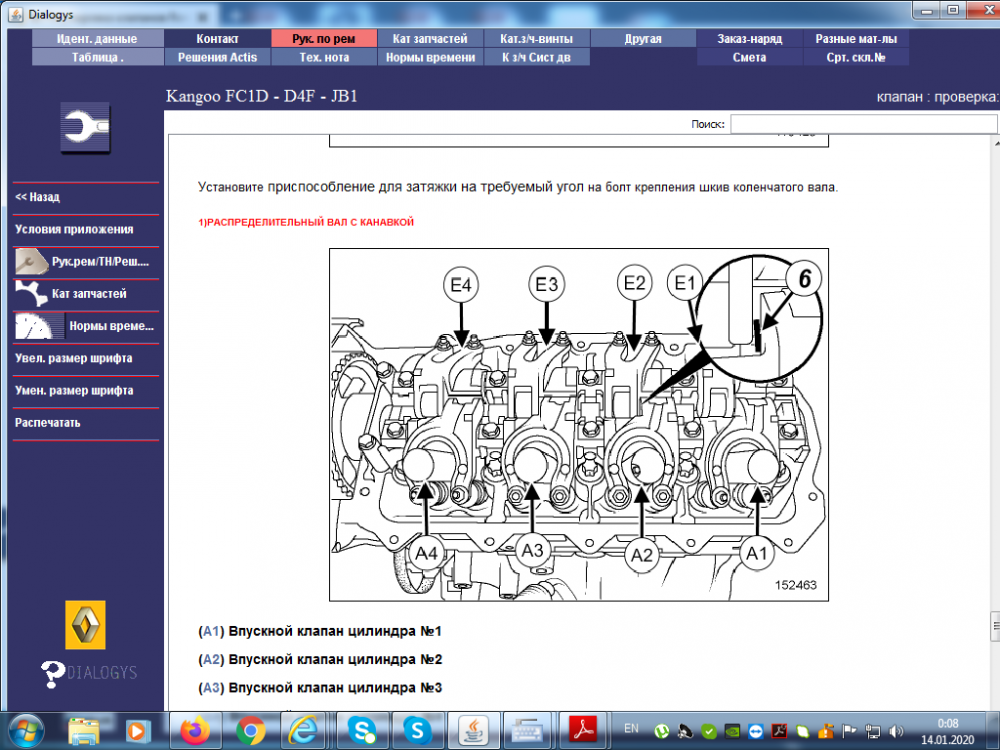Open the Контакт tab

(217, 38)
